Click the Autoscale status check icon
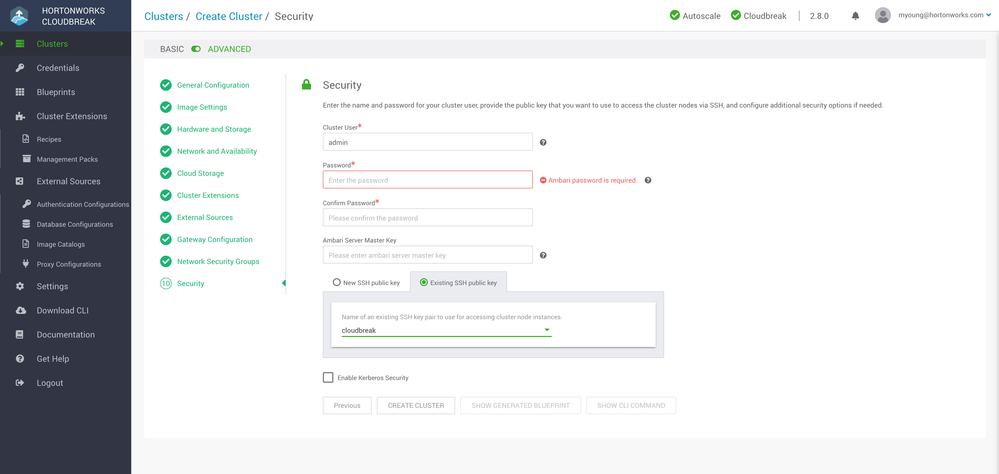The image size is (999, 474). tap(675, 15)
